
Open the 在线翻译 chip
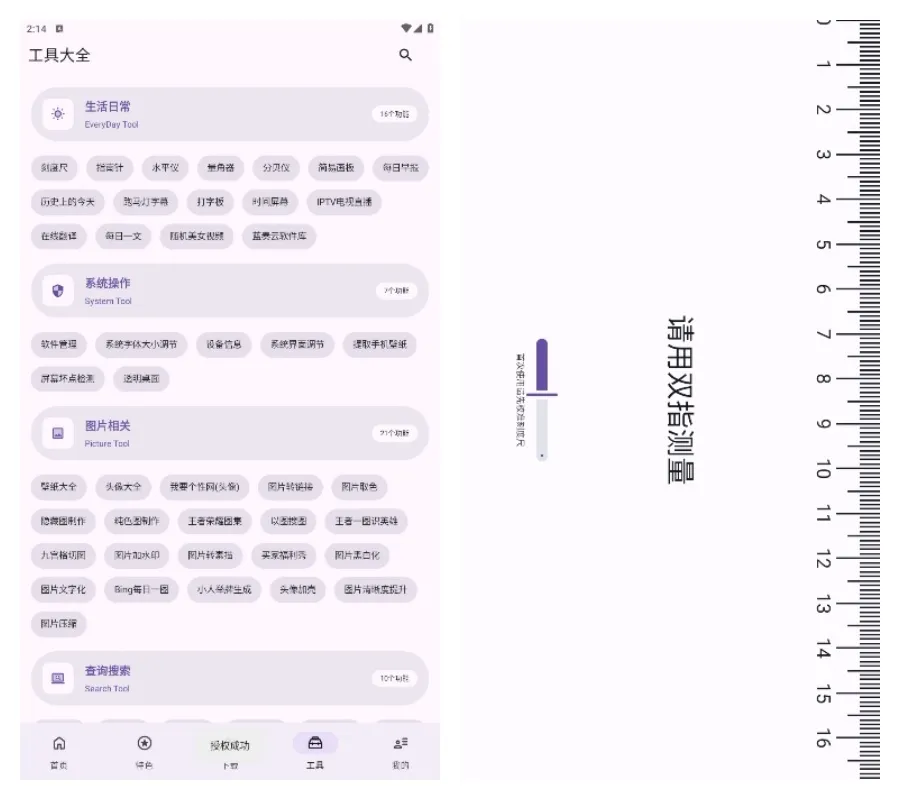pos(59,236)
